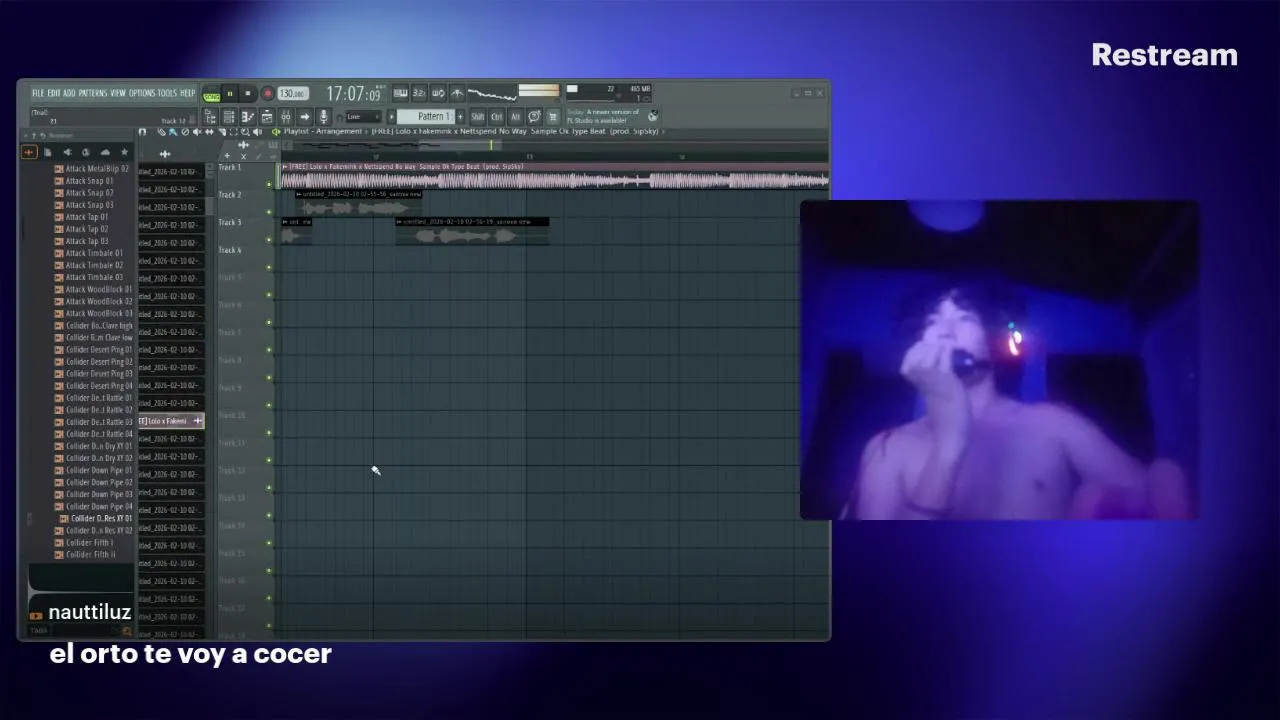Open the content shop cart icon
This screenshot has width=1280, height=720.
(553, 116)
